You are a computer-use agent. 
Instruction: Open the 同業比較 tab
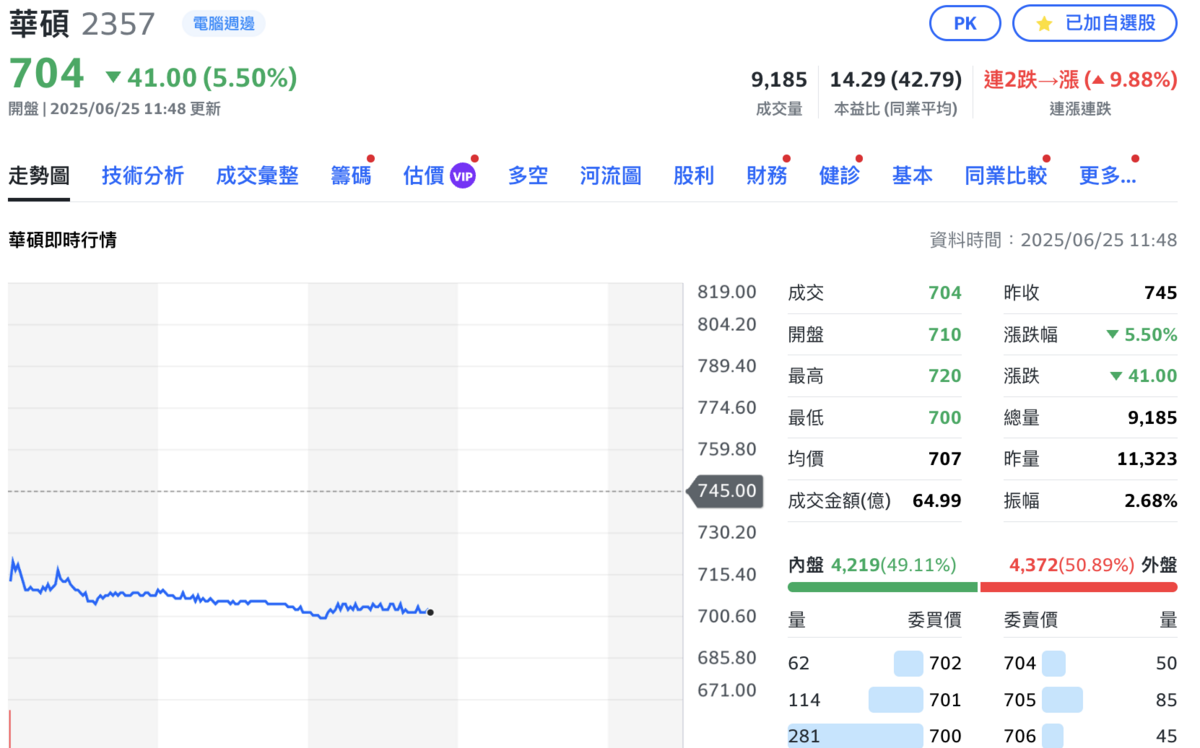[1005, 174]
